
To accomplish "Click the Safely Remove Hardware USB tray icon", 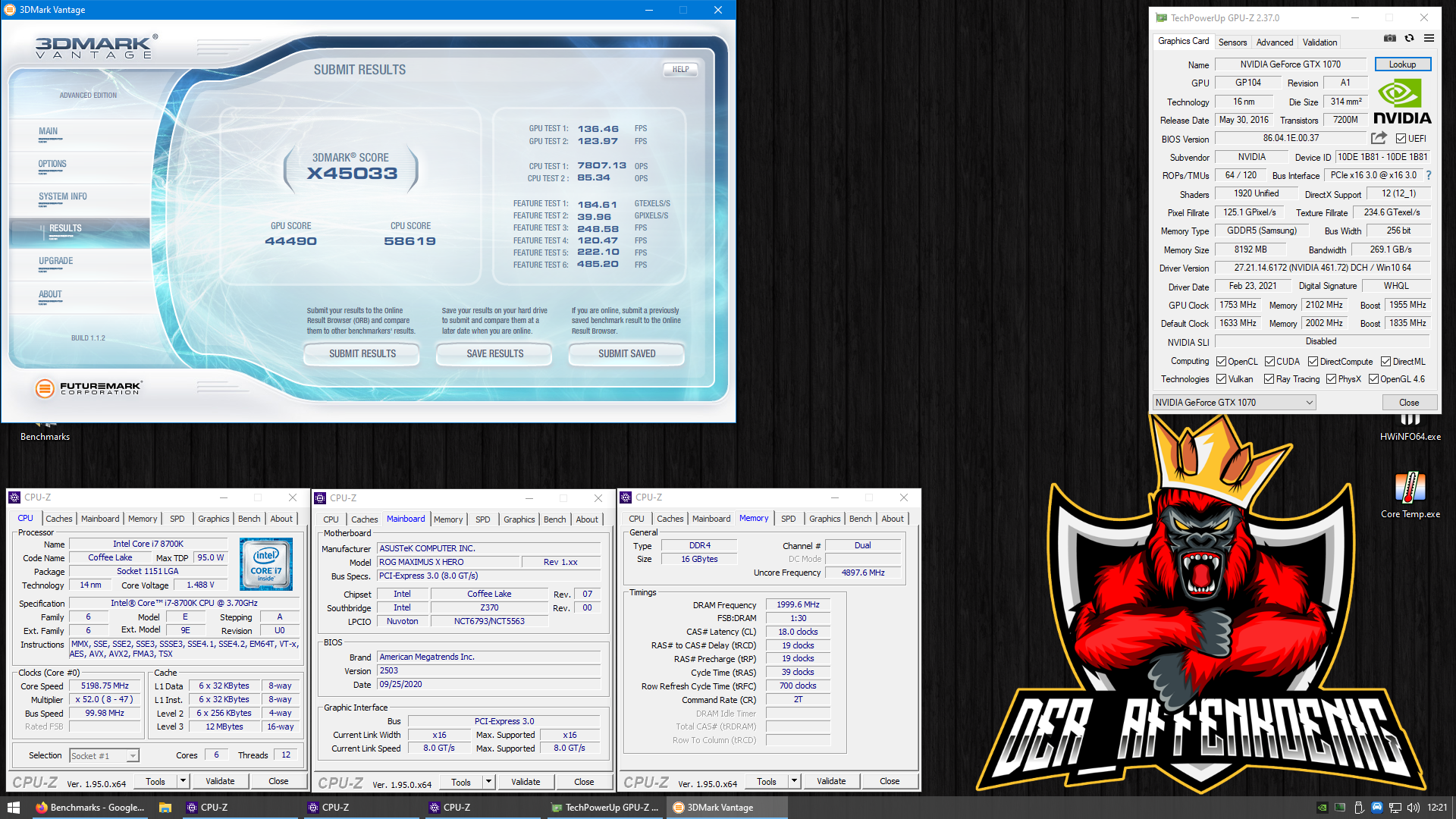I will pos(1359,808).
